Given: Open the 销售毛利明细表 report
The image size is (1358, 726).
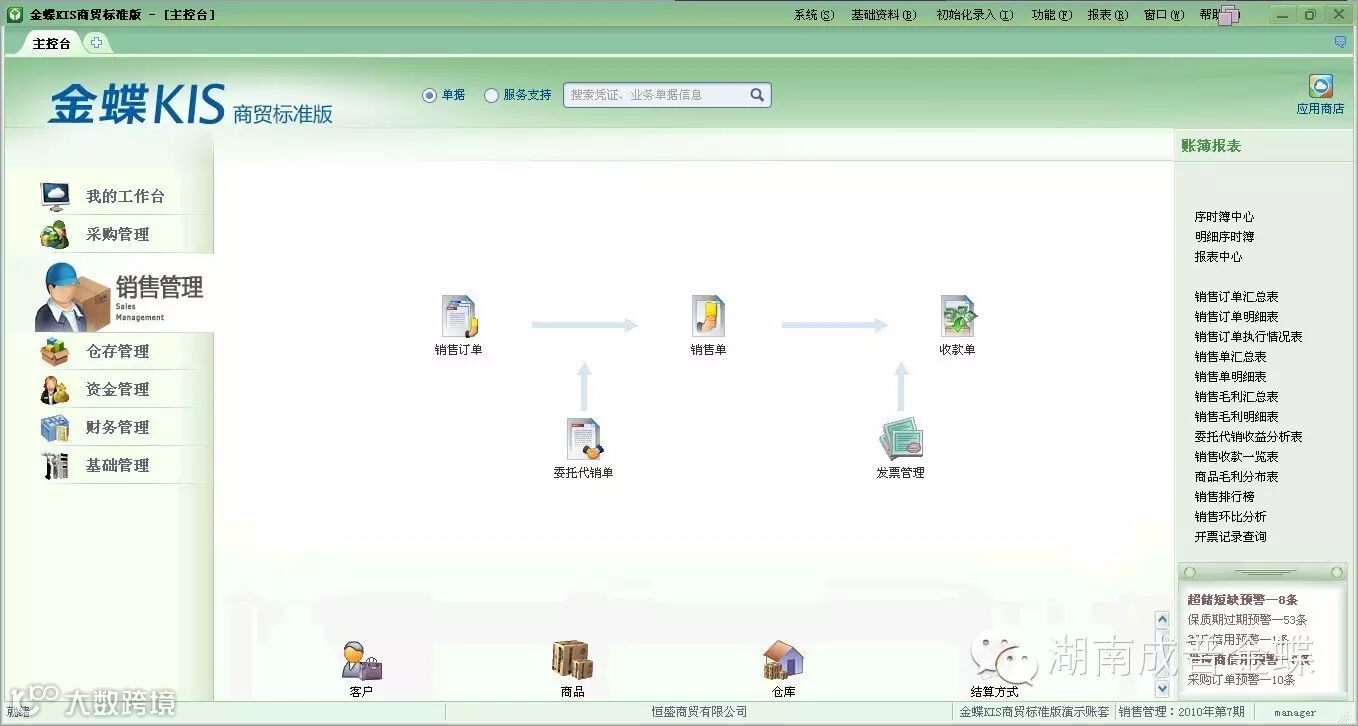Looking at the screenshot, I should click(1236, 417).
